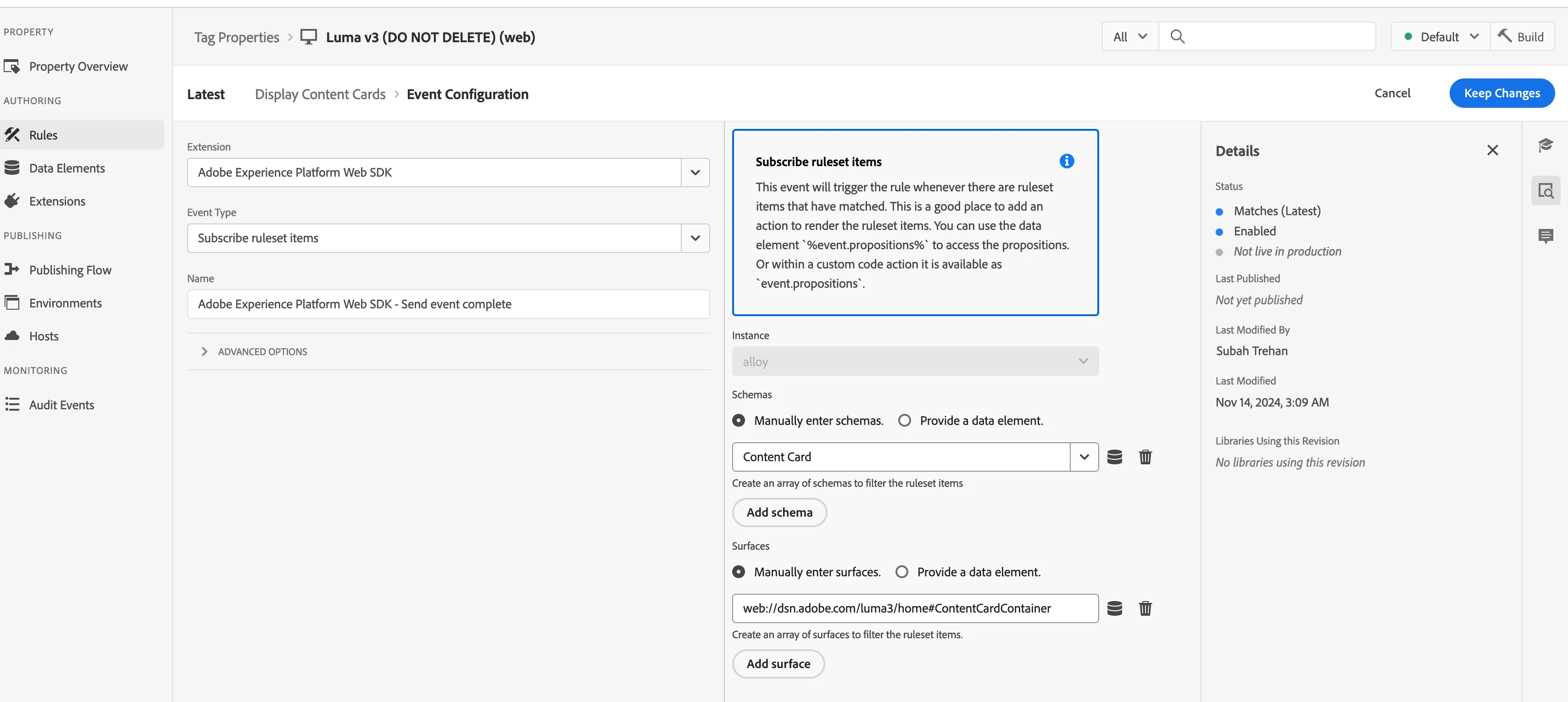Viewport: 1568px width, 702px height.
Task: Click data element icon next to Content Card
Action: pyautogui.click(x=1114, y=457)
